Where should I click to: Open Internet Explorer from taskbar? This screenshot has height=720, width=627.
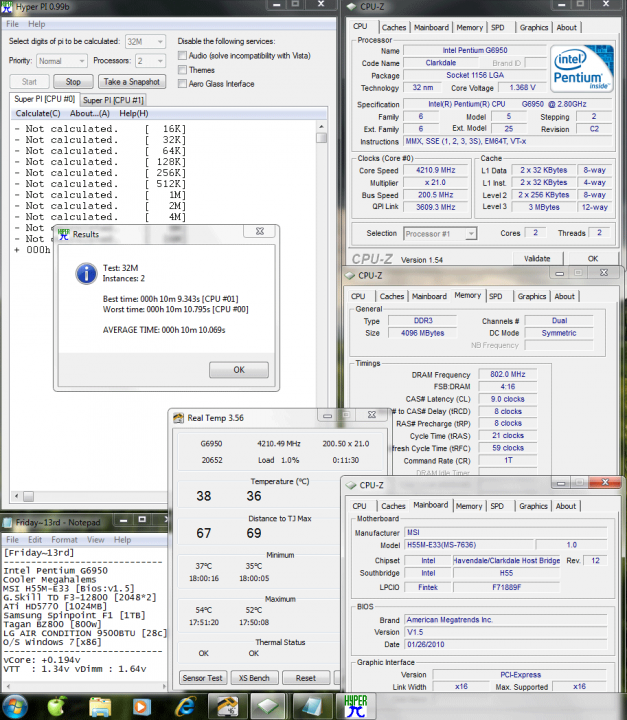[185, 706]
